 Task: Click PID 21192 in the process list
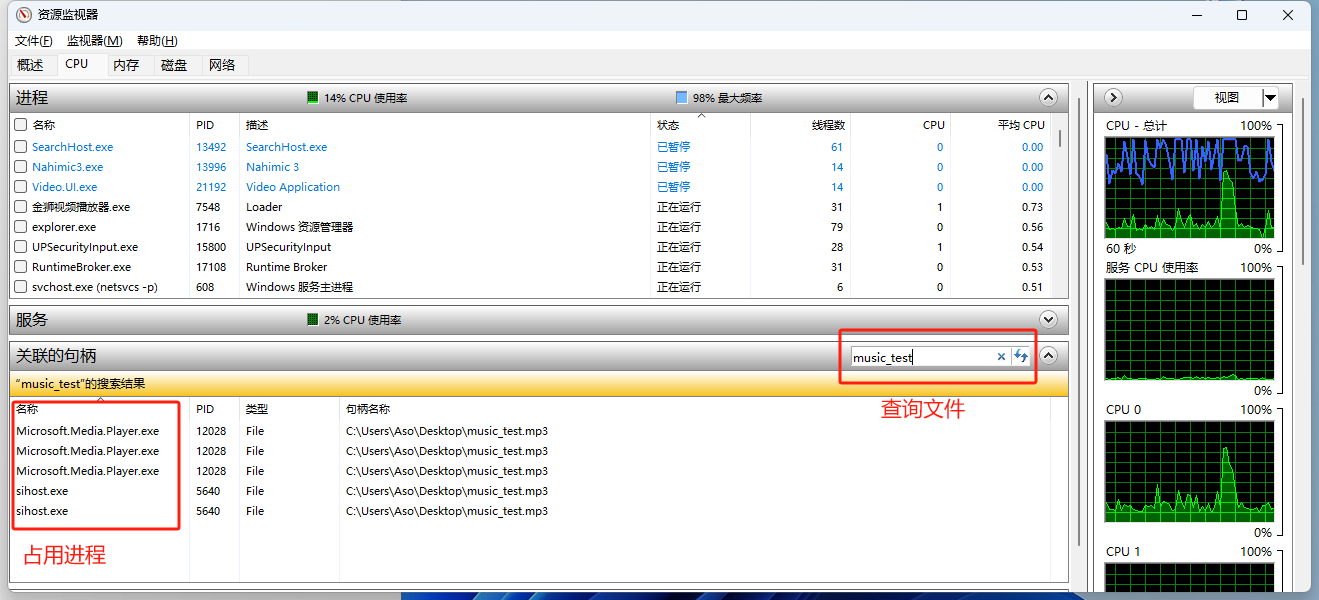211,187
